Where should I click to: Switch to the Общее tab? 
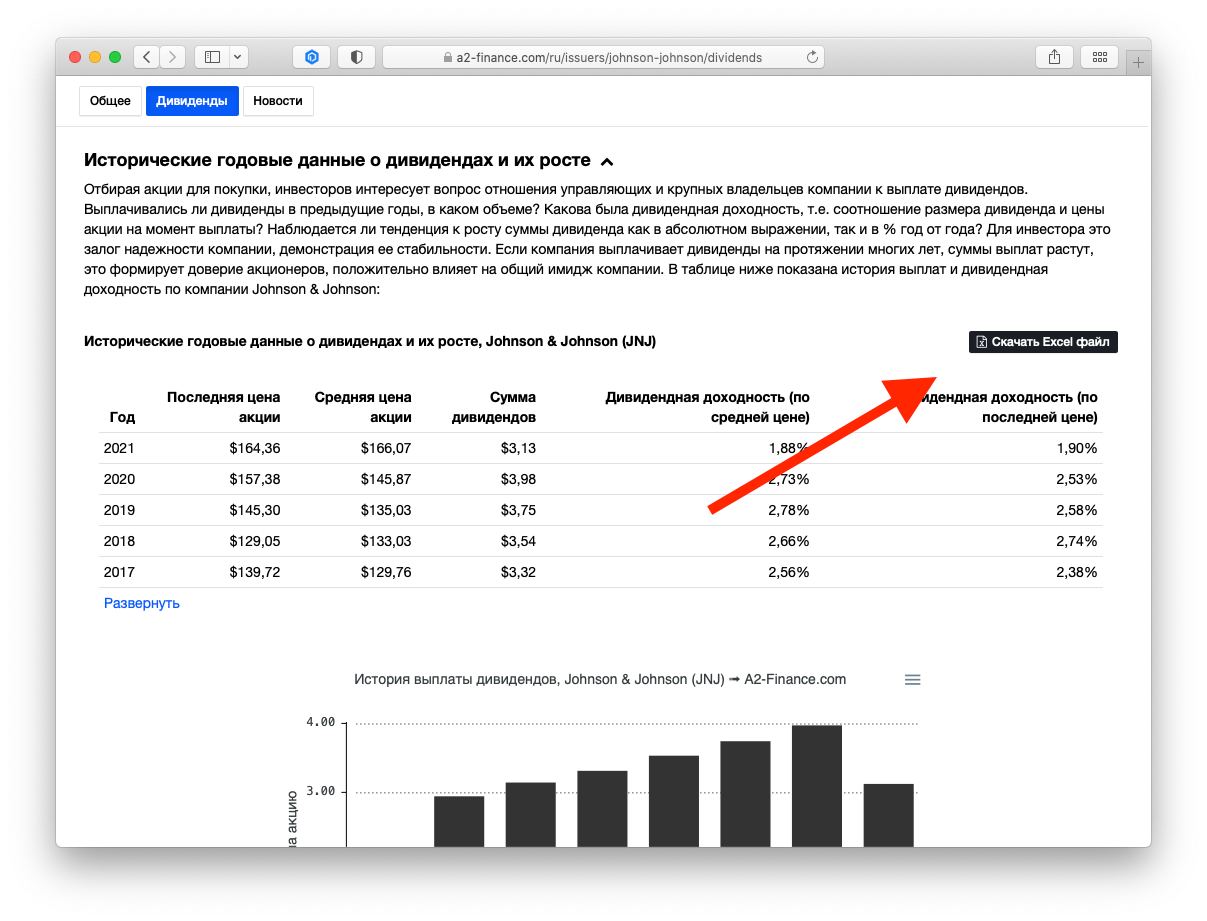pyautogui.click(x=110, y=101)
